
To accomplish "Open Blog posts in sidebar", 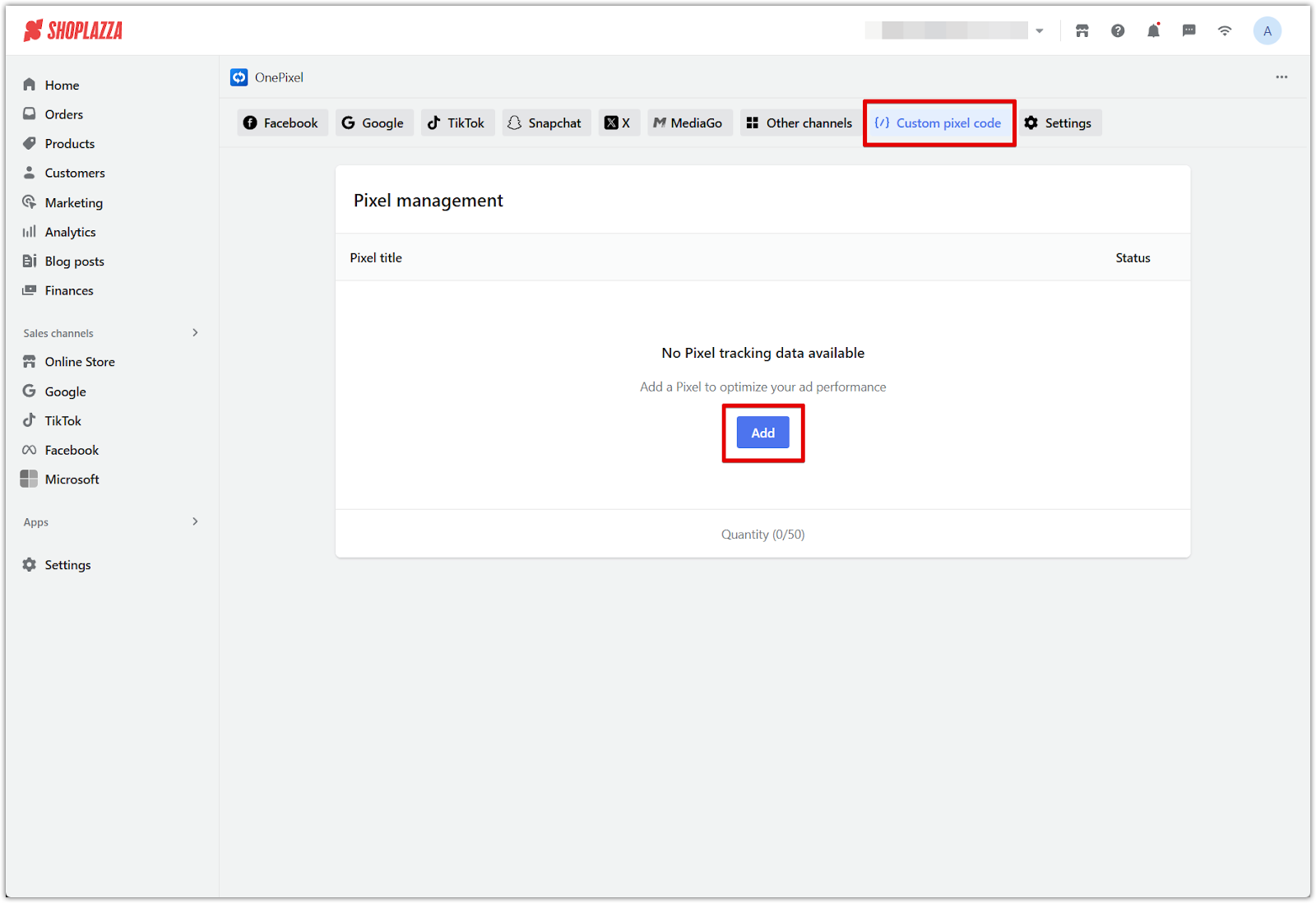I will pos(74,262).
